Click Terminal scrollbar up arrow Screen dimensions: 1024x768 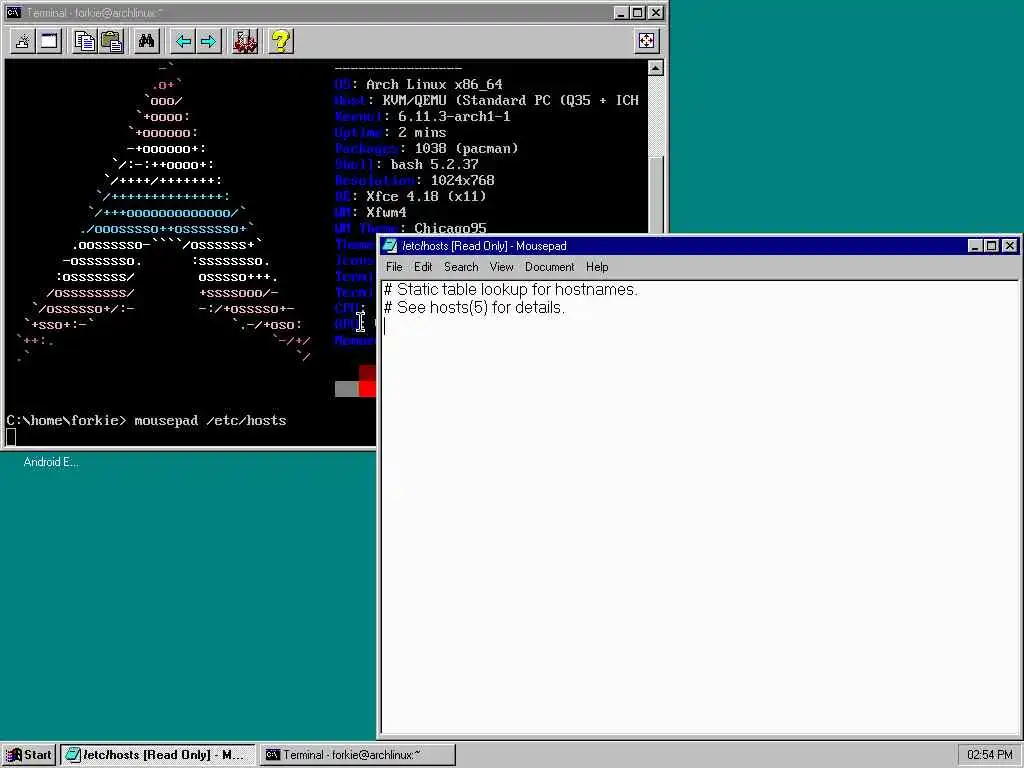656,68
